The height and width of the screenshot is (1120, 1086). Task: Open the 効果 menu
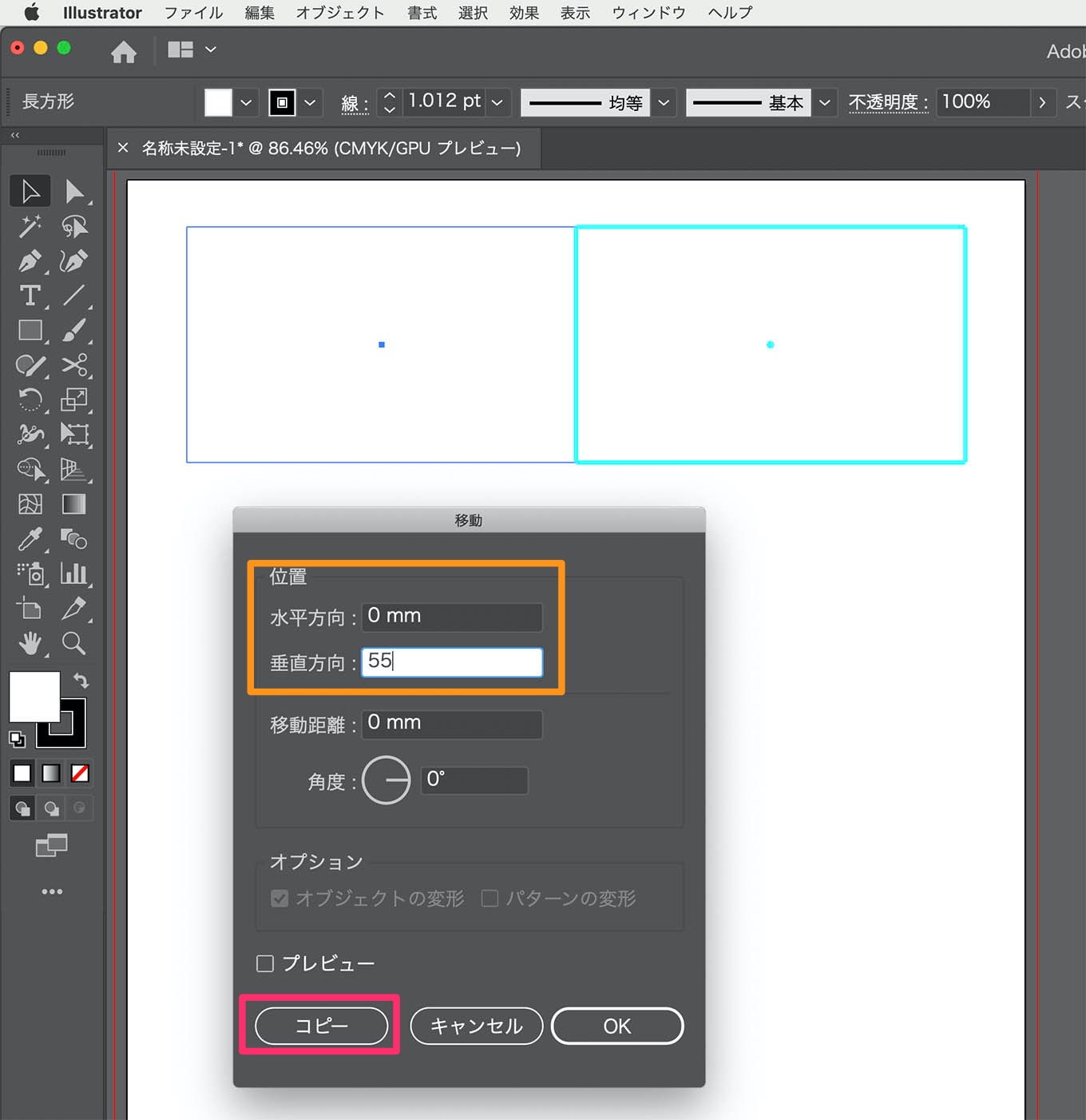pyautogui.click(x=524, y=13)
